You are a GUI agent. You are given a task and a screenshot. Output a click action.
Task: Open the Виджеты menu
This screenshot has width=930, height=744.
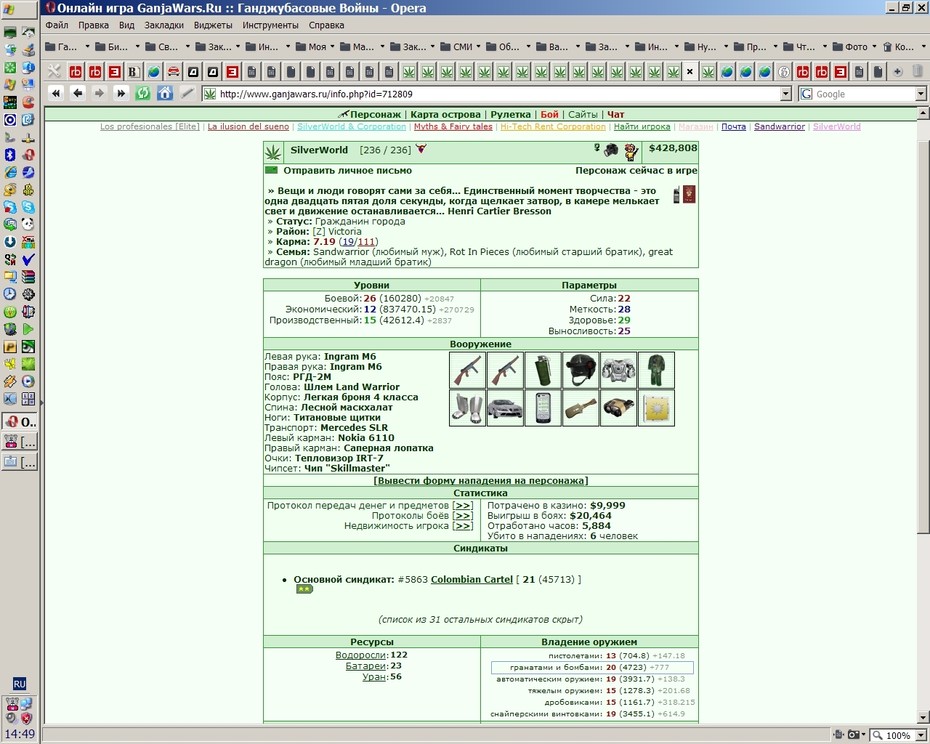(213, 25)
